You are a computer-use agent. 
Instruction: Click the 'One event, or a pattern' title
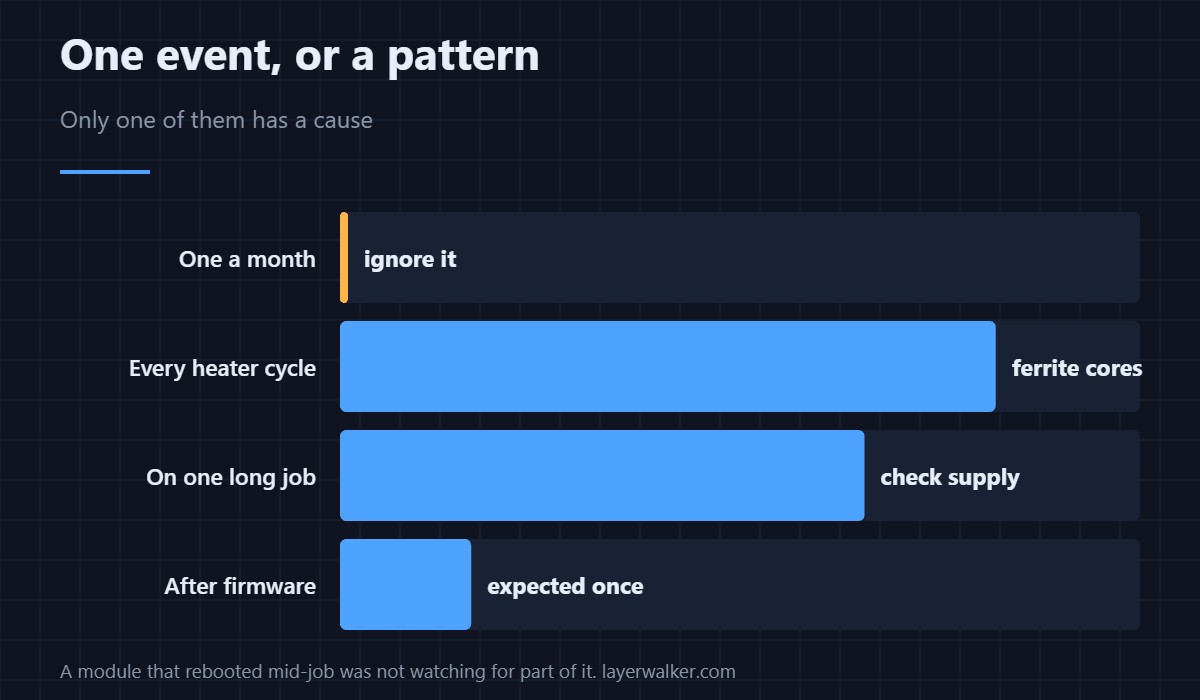pos(300,55)
